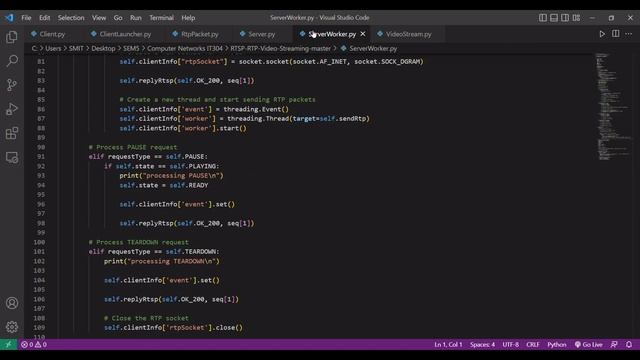The height and width of the screenshot is (360, 640).
Task: Open editor More Actions ellipsis
Action: (629, 34)
